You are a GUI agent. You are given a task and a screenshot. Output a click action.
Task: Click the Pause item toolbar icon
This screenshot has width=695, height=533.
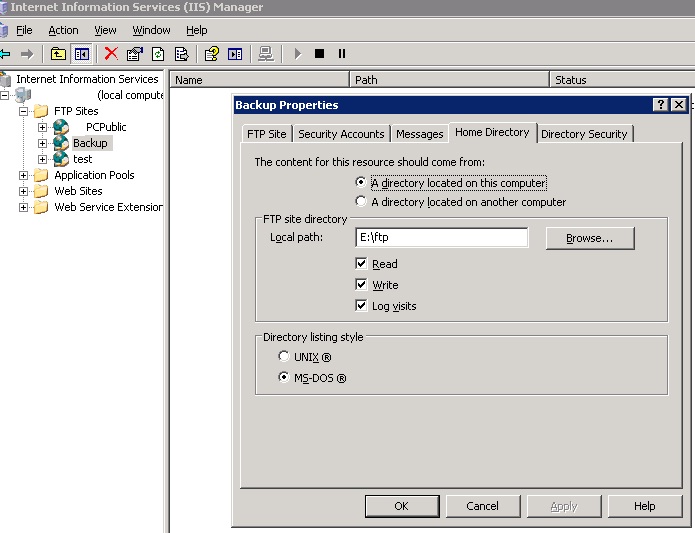[x=342, y=54]
